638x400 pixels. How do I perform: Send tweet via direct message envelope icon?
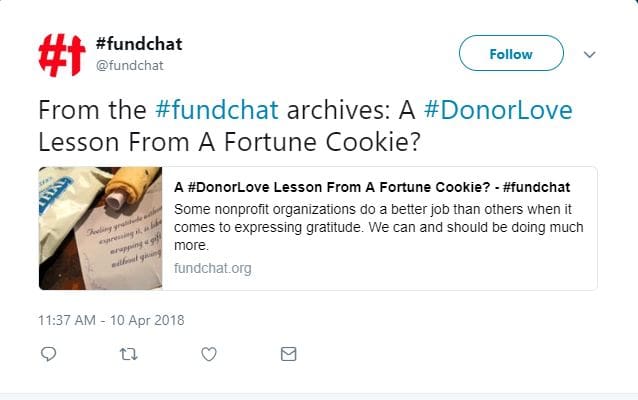(288, 354)
